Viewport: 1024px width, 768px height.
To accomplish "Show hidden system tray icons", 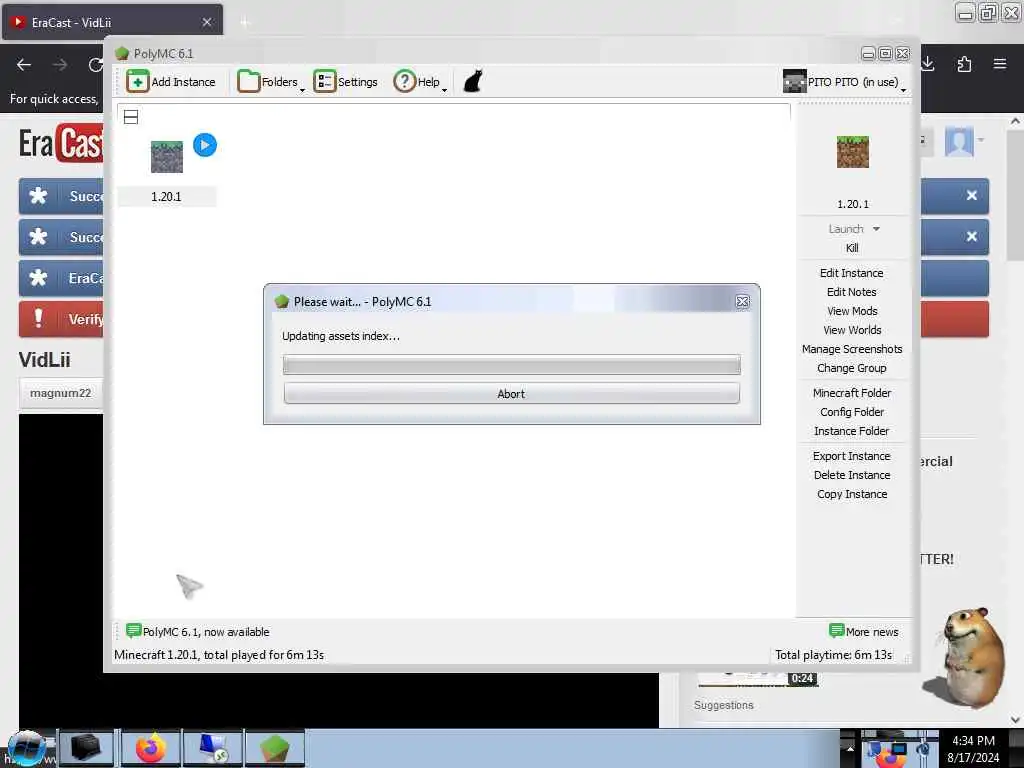I will [x=850, y=748].
